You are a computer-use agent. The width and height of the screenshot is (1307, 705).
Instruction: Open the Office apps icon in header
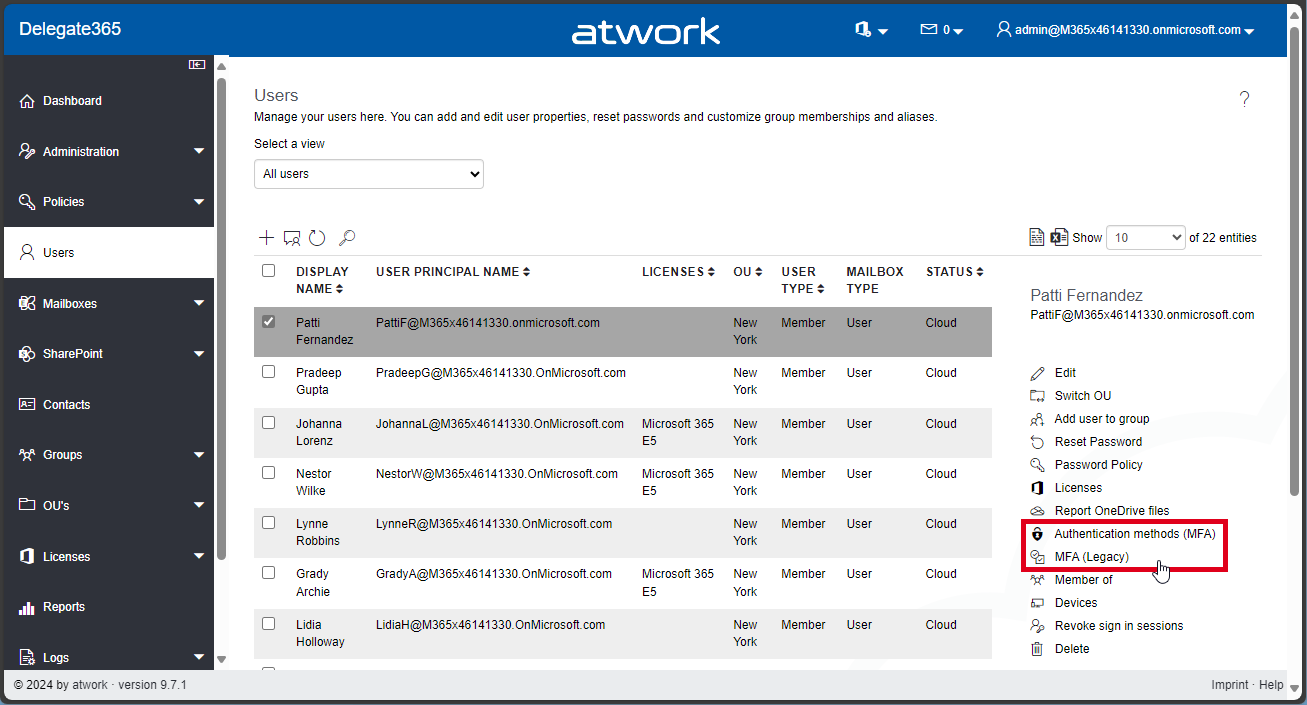point(870,30)
